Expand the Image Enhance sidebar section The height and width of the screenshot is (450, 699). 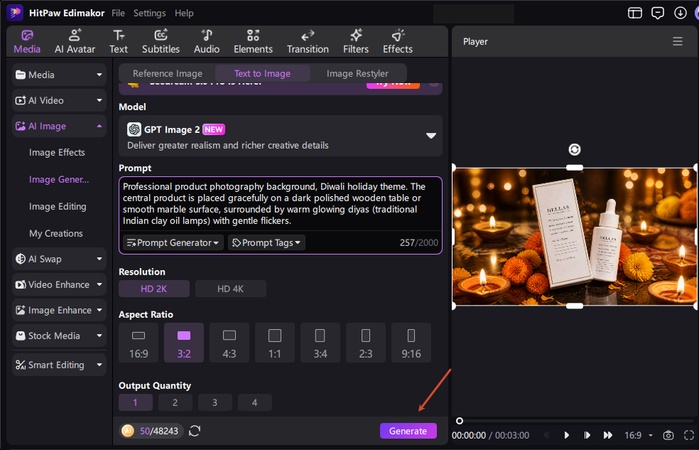tap(59, 310)
